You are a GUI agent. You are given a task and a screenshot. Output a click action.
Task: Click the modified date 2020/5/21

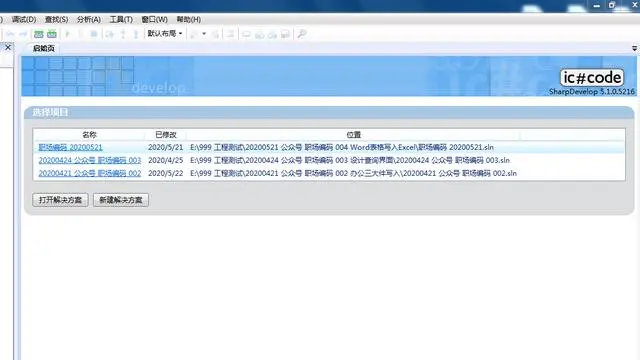point(166,147)
